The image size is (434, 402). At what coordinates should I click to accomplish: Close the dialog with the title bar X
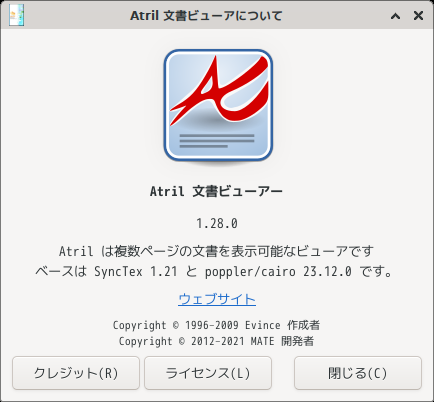click(x=418, y=15)
